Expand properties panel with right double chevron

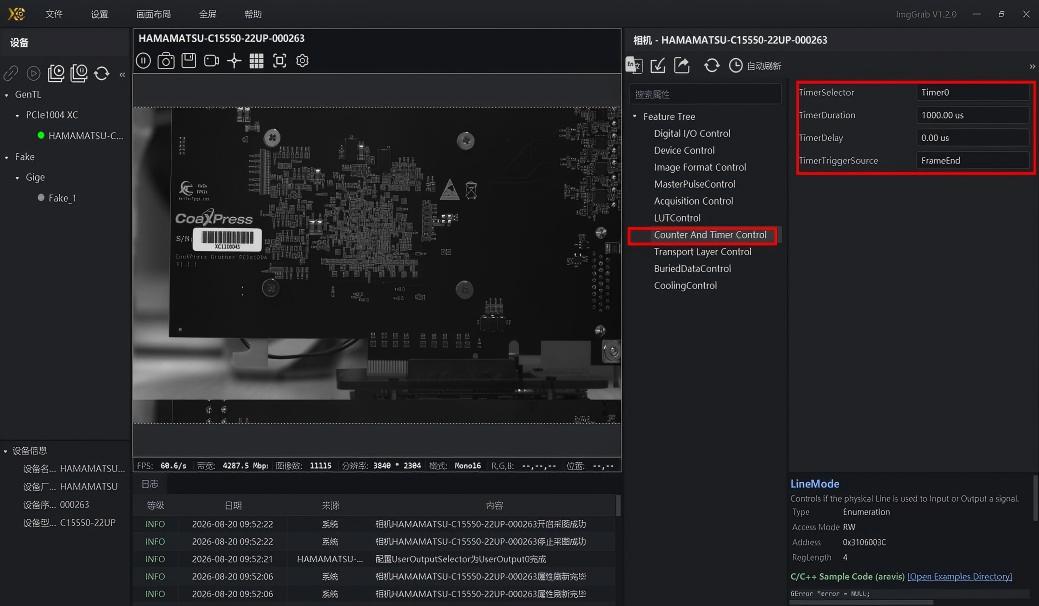[1032, 66]
